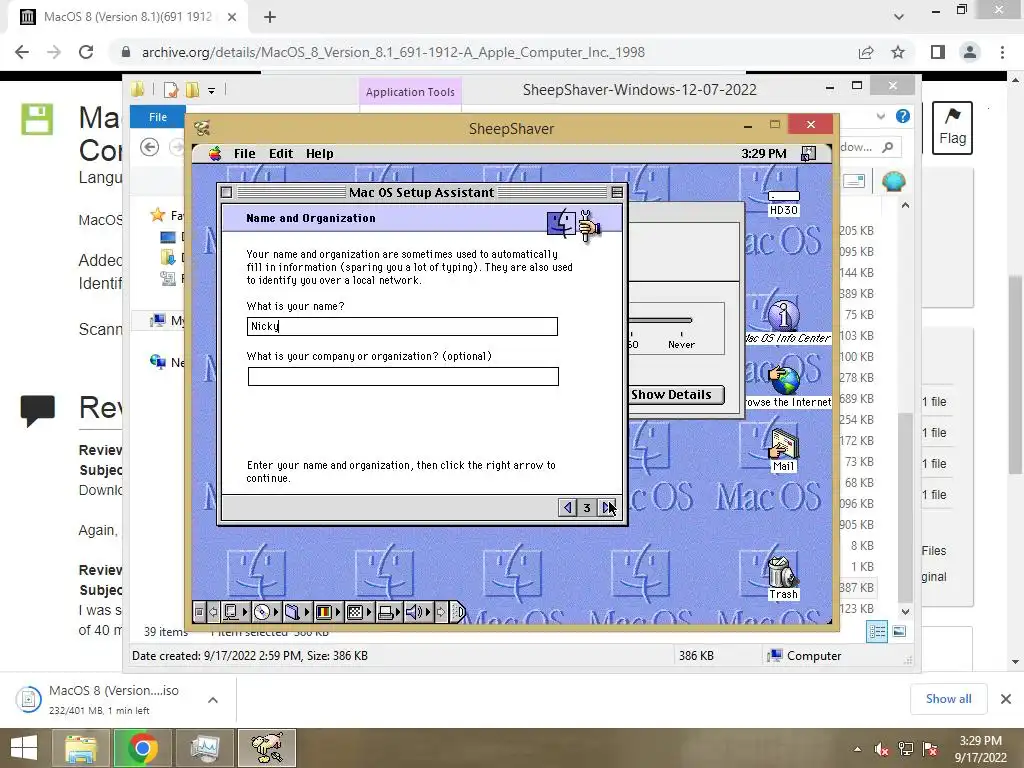Open the Mac OS Help menu
The height and width of the screenshot is (768, 1024).
click(x=319, y=153)
